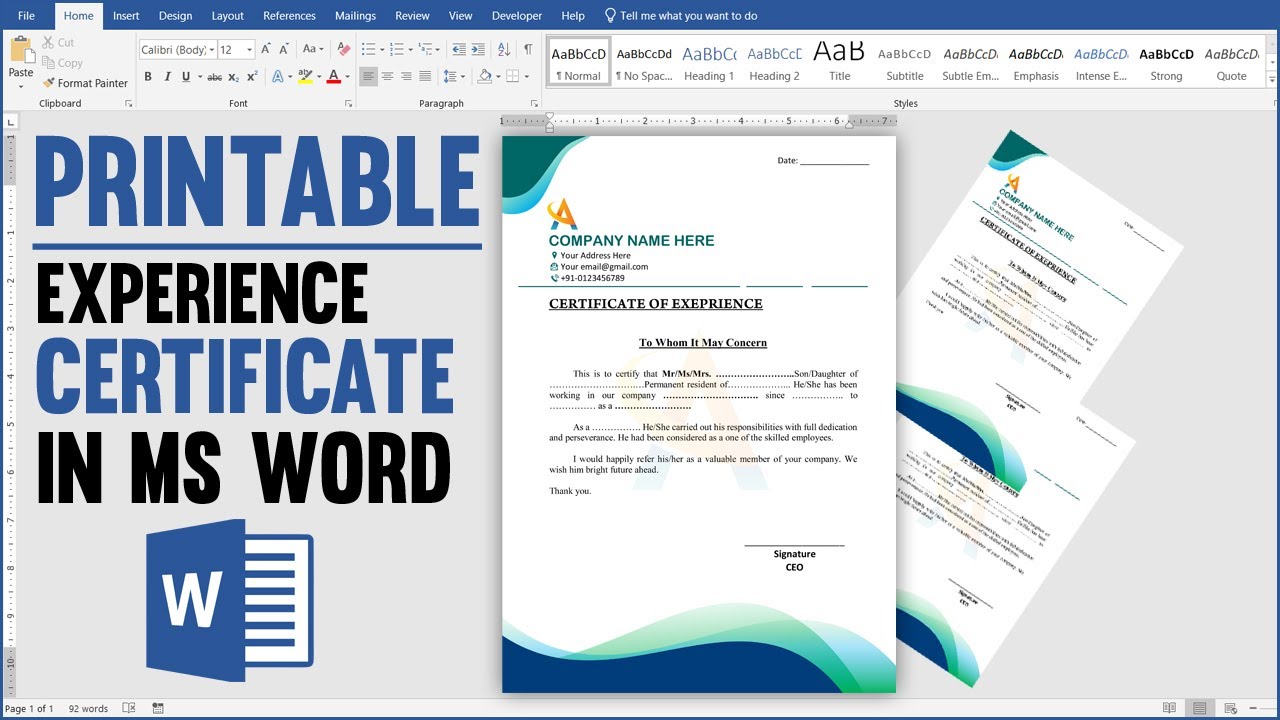Switch to Web Layout view icon
This screenshot has height=720, width=1280.
1231,709
